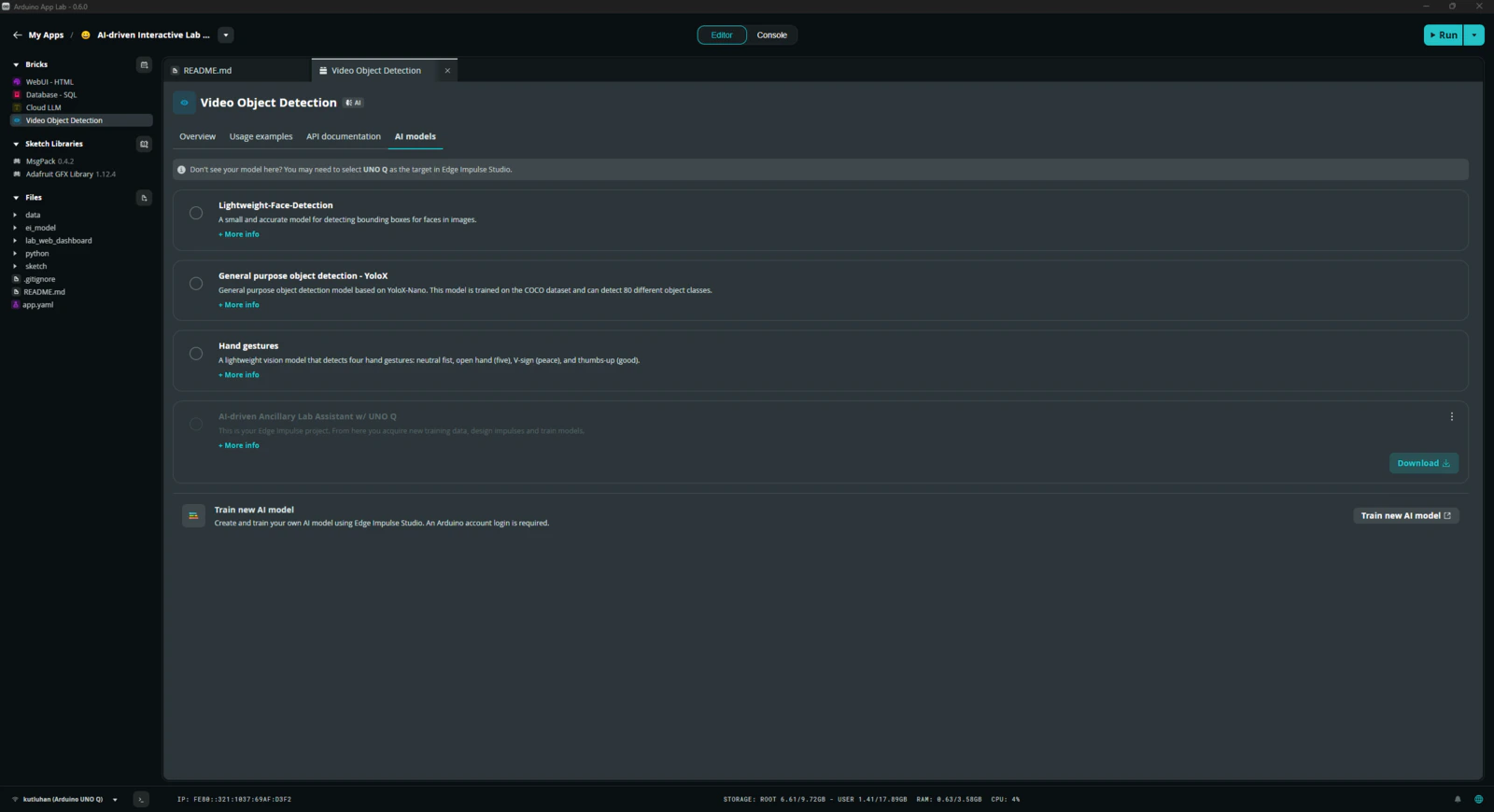The width and height of the screenshot is (1494, 812).
Task: Select AI-driven Ancillary Lab Assistant radio button
Action: [x=196, y=424]
